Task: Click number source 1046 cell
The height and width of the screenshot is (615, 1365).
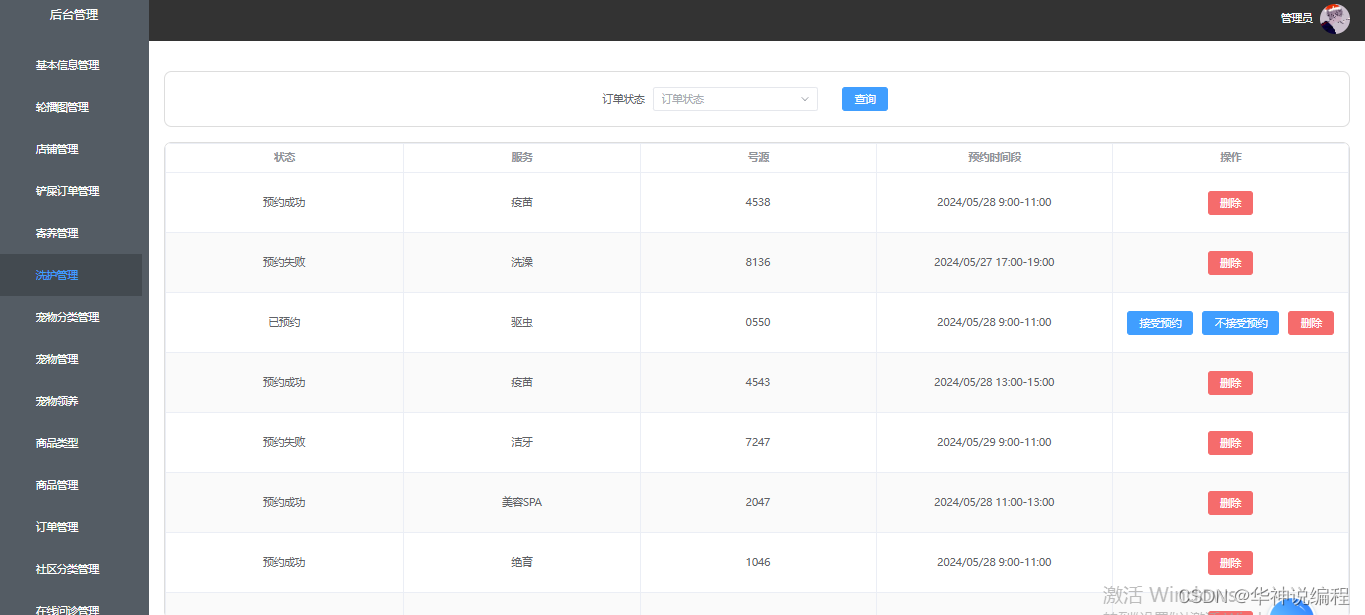Action: [758, 563]
